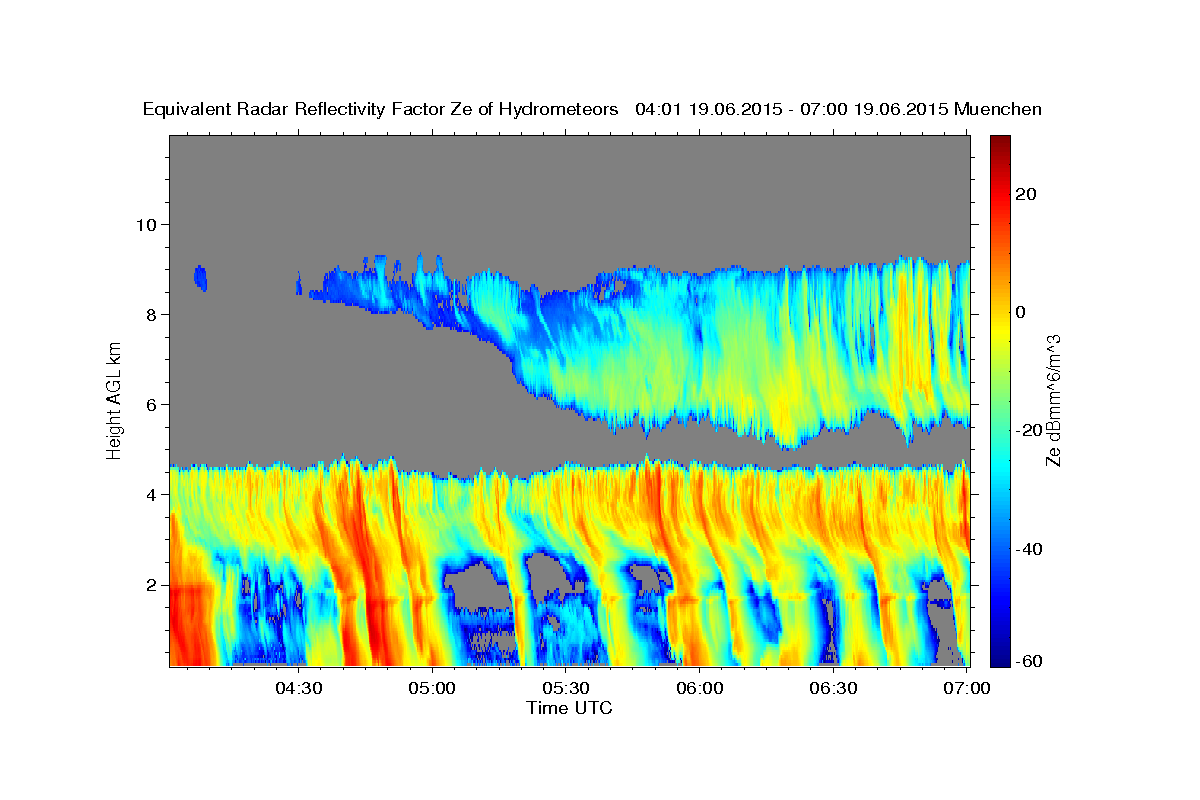Click the small isolated blue echo near 9 km
1200x800 pixels.
pyautogui.click(x=201, y=277)
